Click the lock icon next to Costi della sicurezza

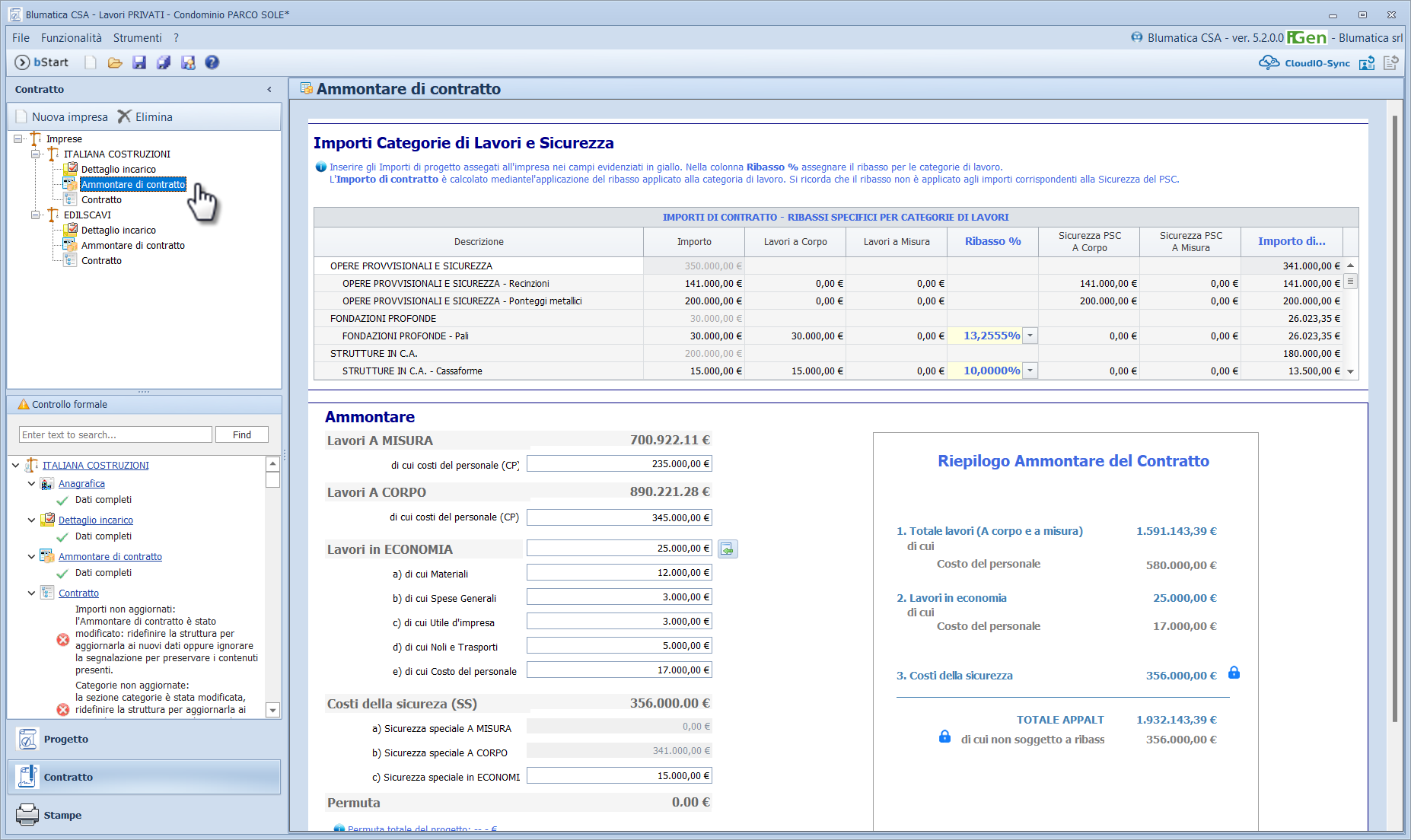tap(1234, 673)
